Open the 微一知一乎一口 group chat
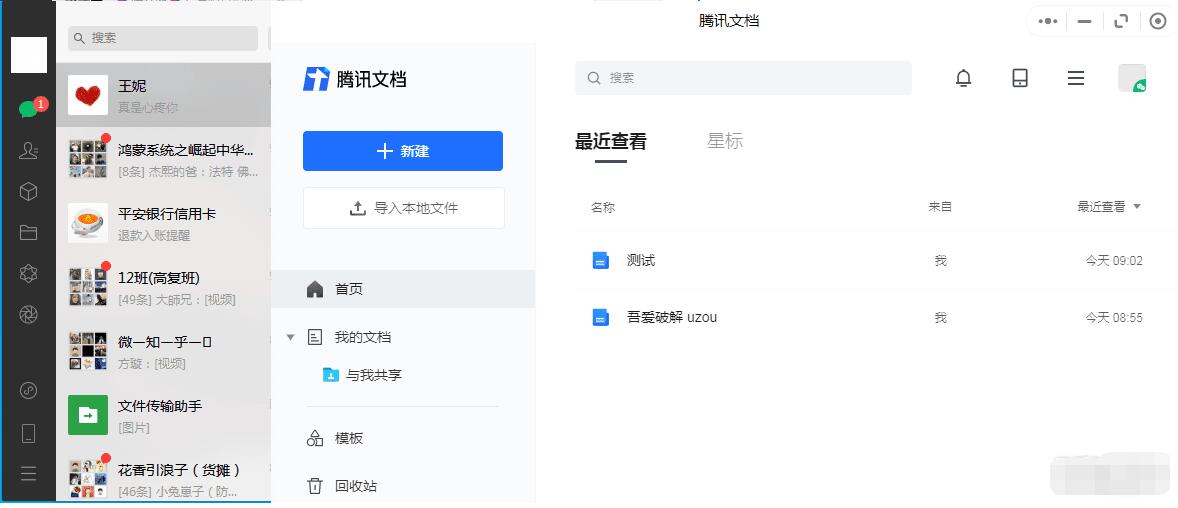 (x=163, y=351)
